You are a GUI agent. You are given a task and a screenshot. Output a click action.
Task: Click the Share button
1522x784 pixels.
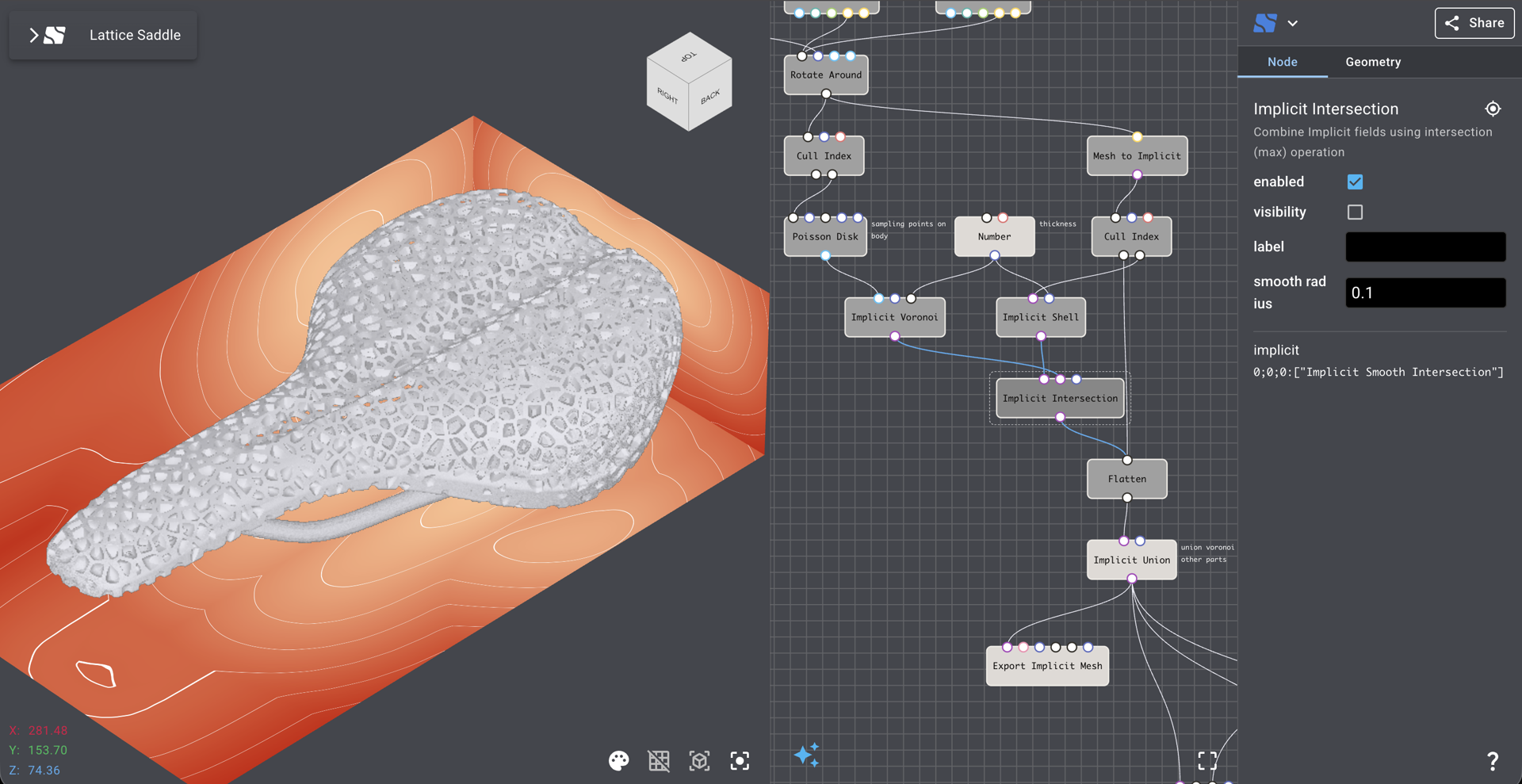tap(1474, 23)
